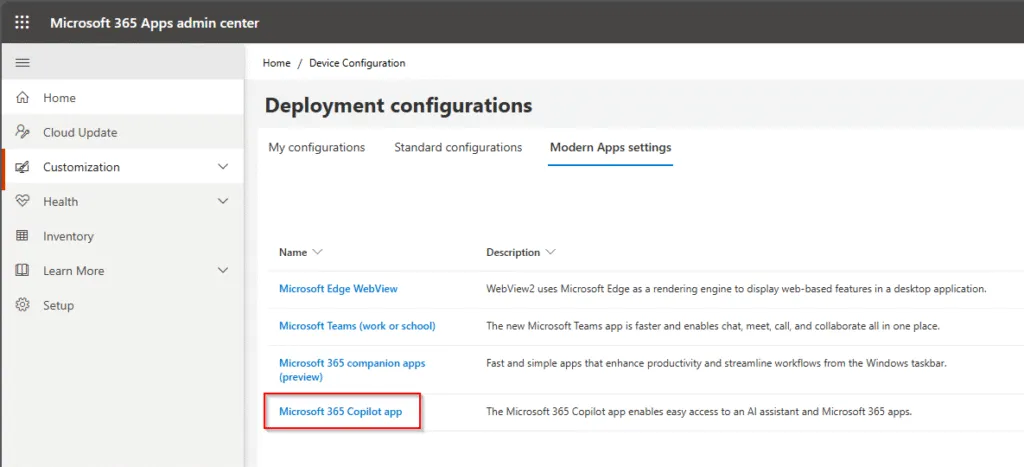Click the Customization sidebar icon
Viewport: 1024px width, 467px height.
(22, 167)
